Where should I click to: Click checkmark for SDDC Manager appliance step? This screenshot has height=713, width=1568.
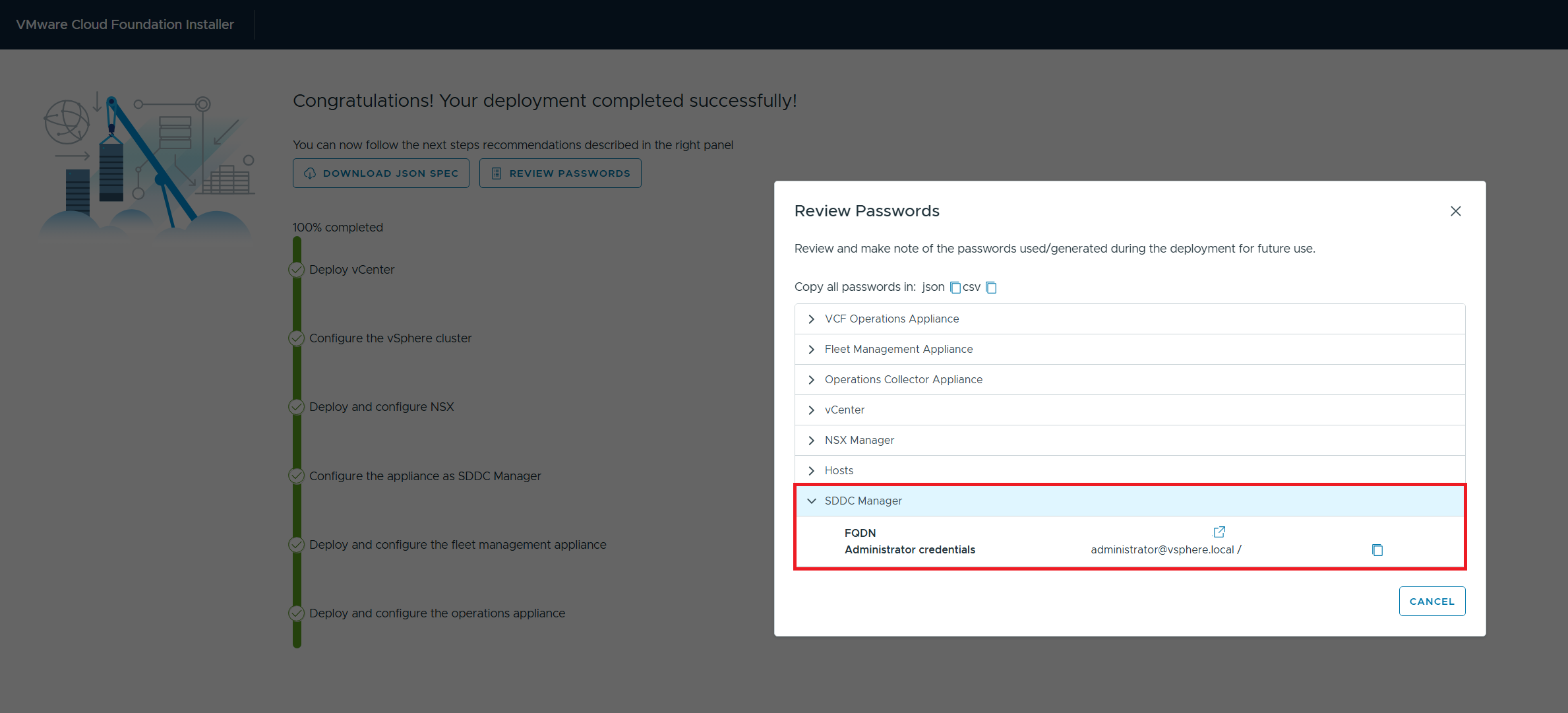pos(297,476)
